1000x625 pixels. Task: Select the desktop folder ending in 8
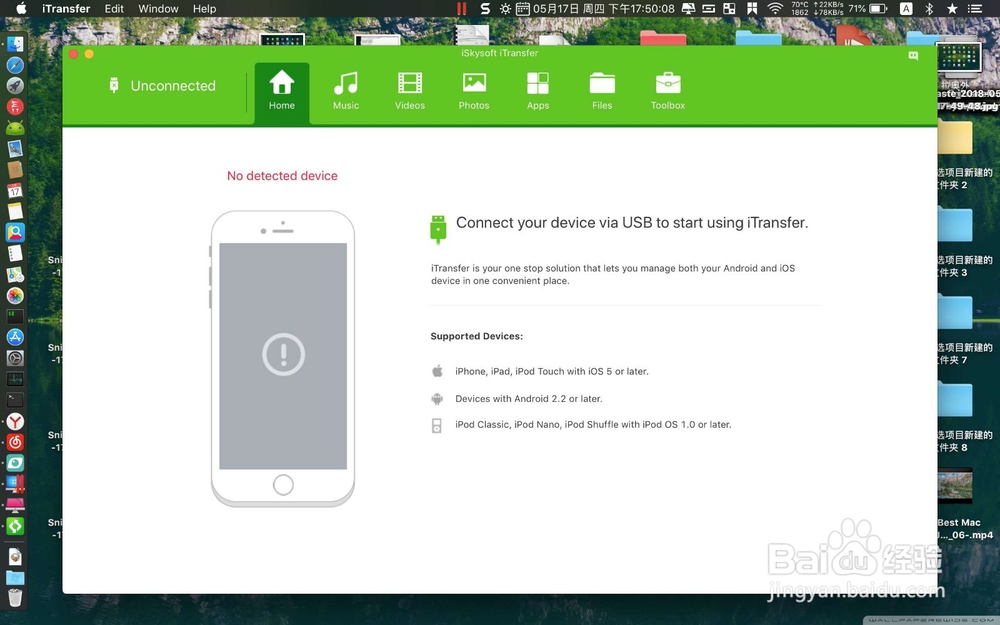coord(964,416)
